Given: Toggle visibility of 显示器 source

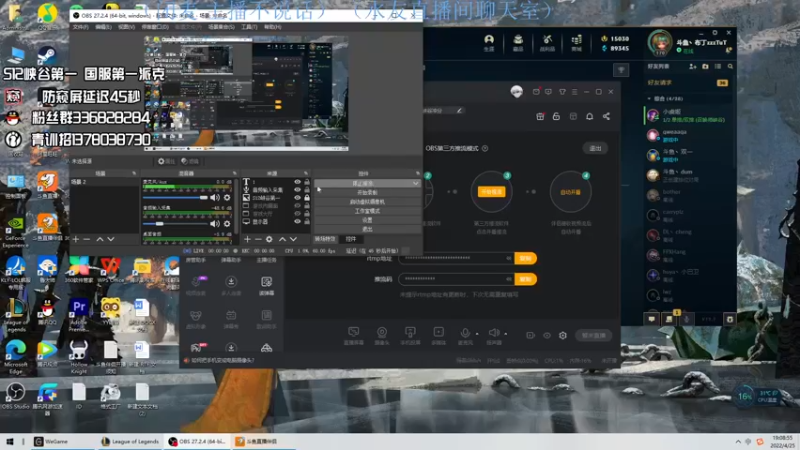Looking at the screenshot, I should [x=297, y=221].
